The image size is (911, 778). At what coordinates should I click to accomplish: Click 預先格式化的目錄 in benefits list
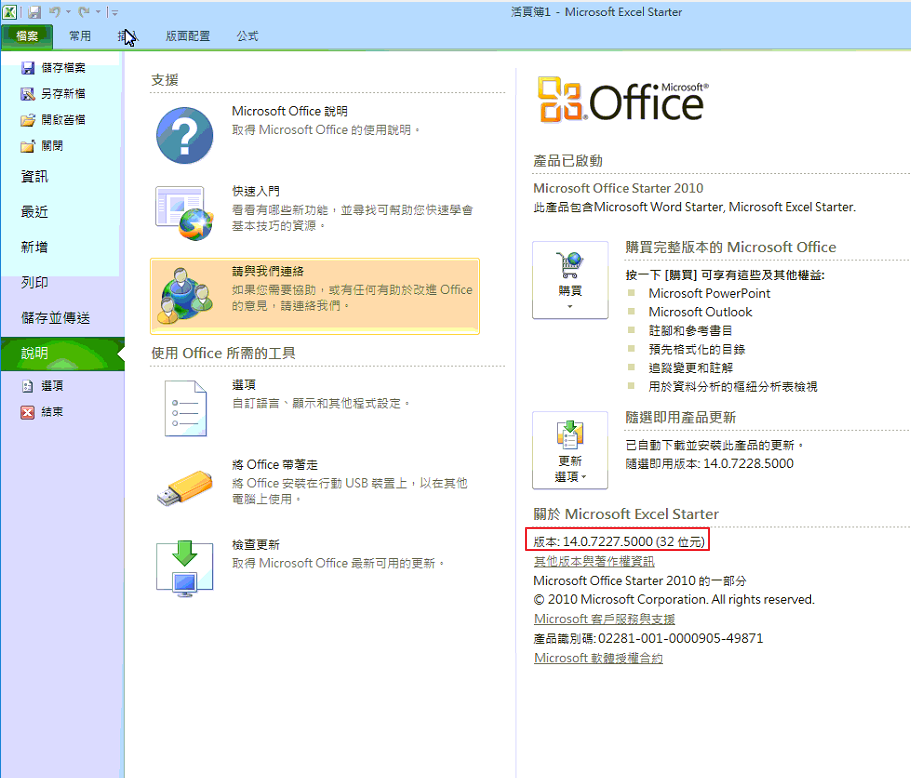[697, 349]
